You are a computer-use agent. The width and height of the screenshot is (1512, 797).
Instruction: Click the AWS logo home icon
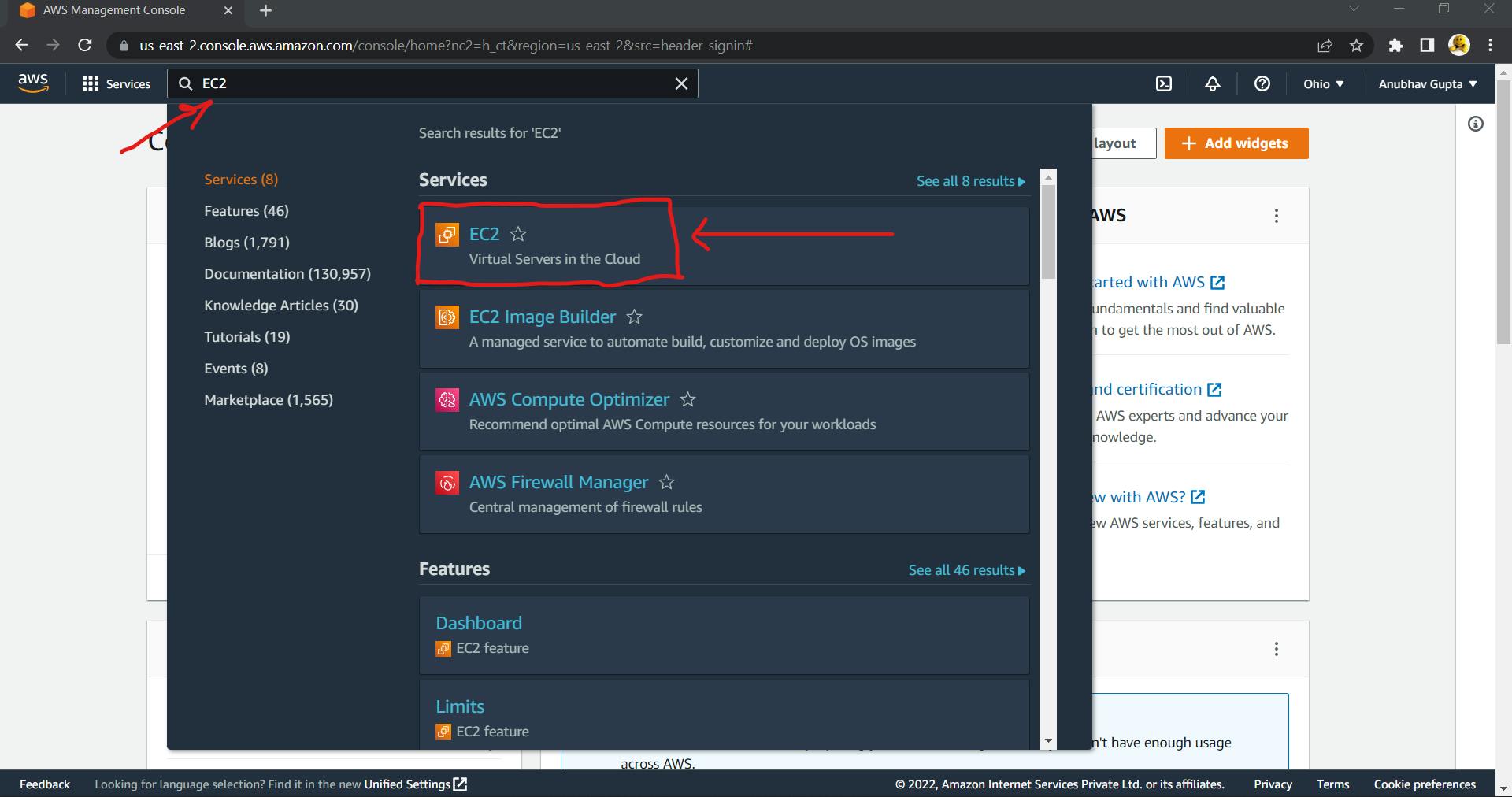click(33, 83)
